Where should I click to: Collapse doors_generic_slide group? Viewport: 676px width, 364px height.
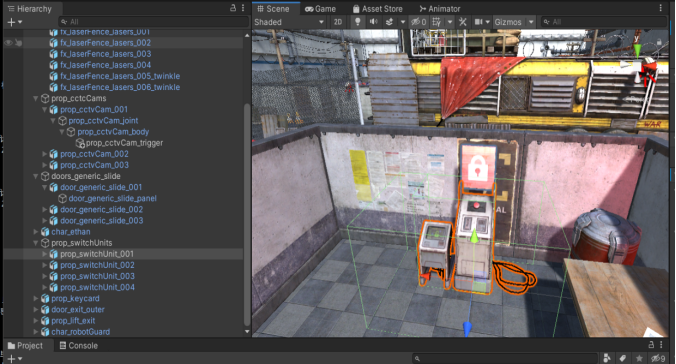click(x=36, y=176)
